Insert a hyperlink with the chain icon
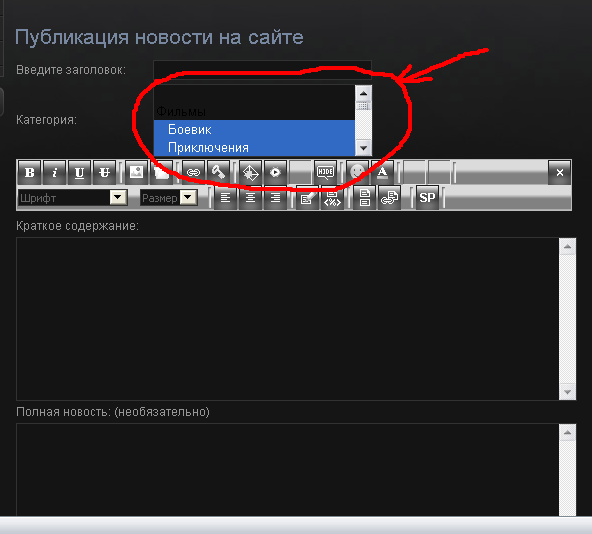This screenshot has width=592, height=534. [x=193, y=172]
